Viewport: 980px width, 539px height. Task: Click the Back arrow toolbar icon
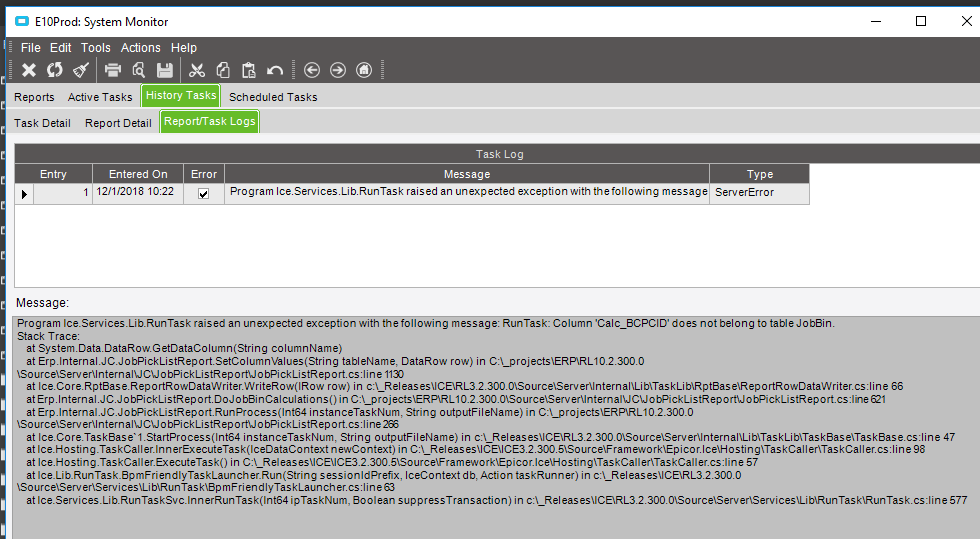312,70
